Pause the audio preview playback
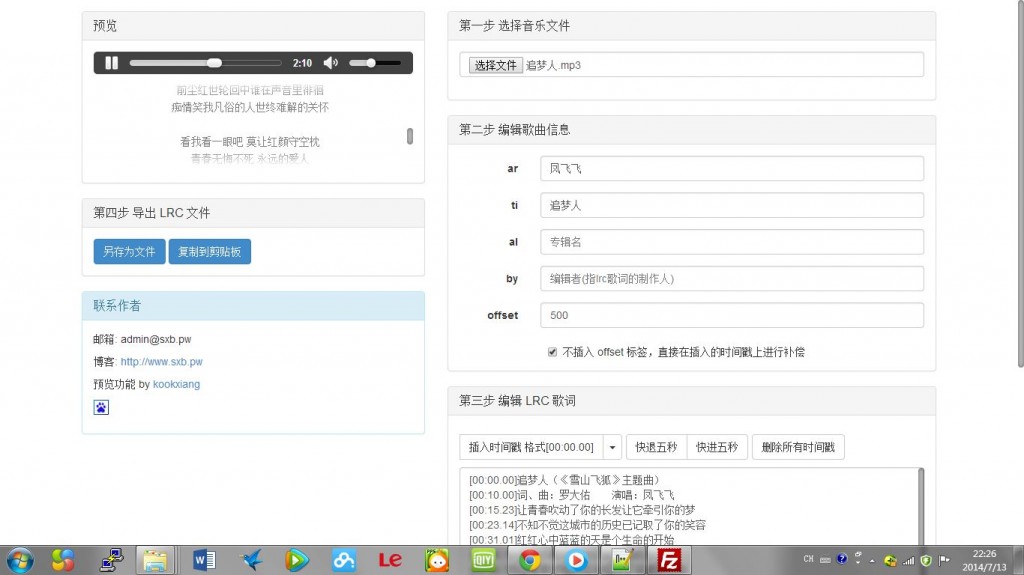 coord(111,63)
